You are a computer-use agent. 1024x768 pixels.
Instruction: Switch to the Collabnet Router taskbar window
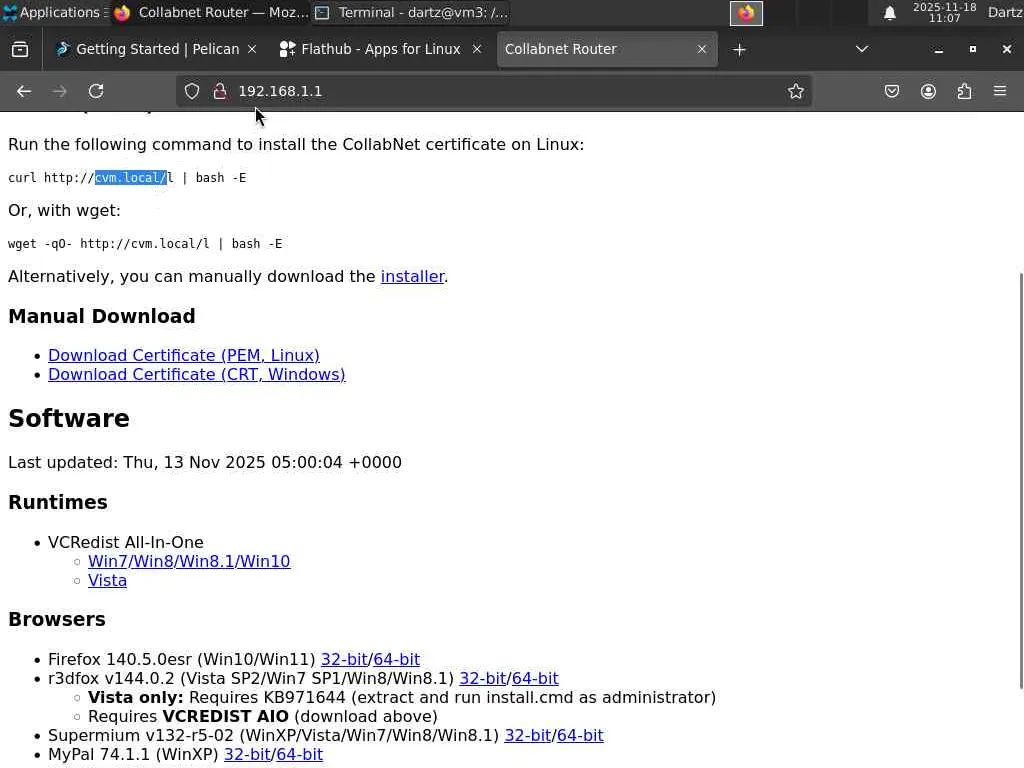click(211, 12)
